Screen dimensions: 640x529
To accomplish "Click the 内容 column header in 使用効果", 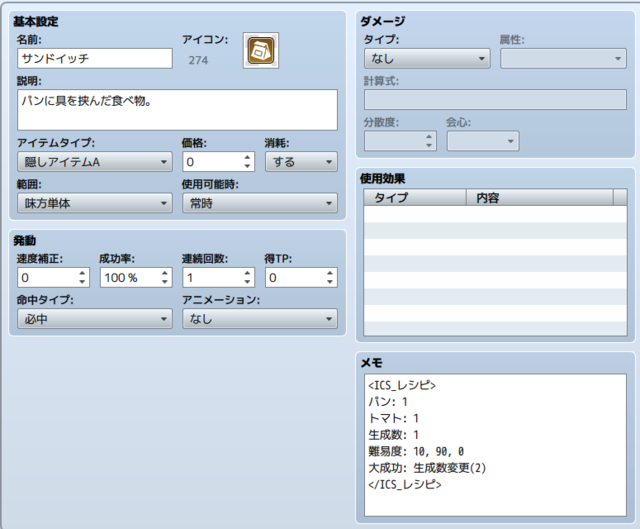I will click(x=540, y=198).
